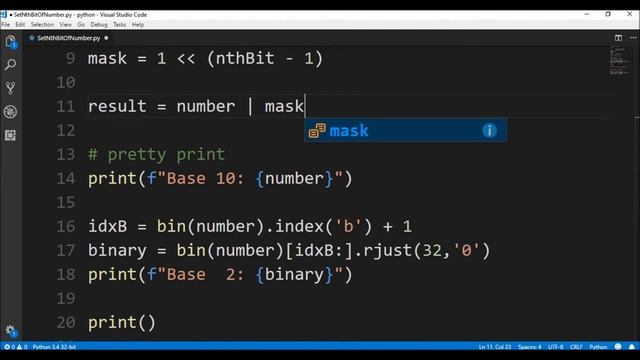Click the rjust(32,'0') line
640x360 pixels.
289,250
